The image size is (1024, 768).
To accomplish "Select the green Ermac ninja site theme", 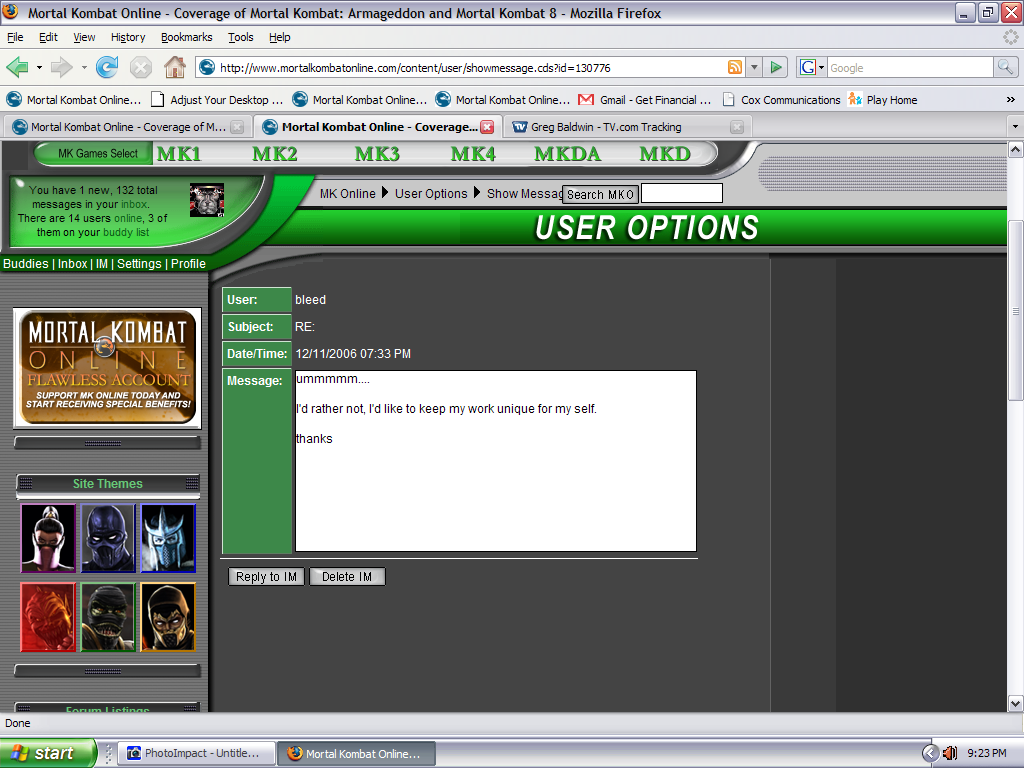I will (x=108, y=617).
